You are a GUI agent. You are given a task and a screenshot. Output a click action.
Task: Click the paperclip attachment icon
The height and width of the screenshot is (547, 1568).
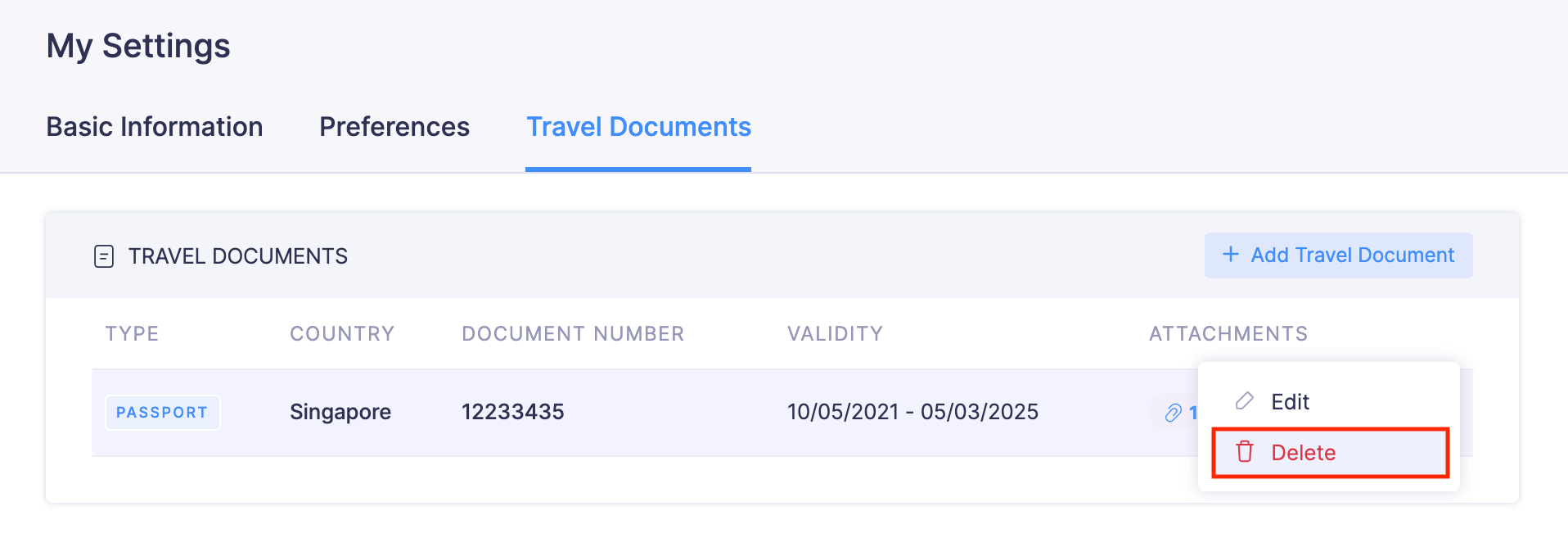pos(1174,413)
